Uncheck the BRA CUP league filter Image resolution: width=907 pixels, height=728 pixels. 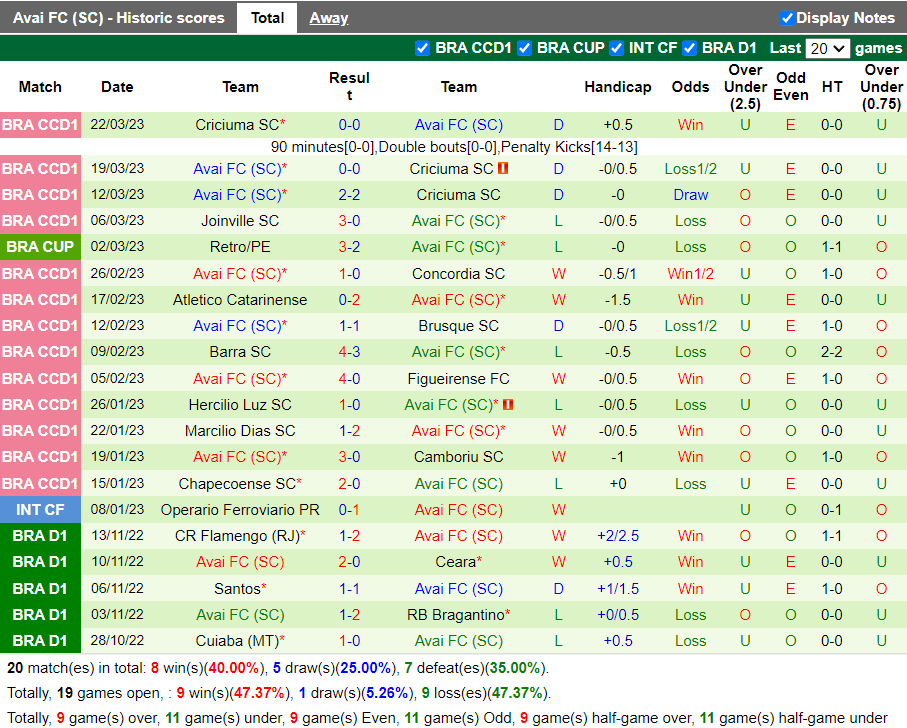(x=524, y=48)
